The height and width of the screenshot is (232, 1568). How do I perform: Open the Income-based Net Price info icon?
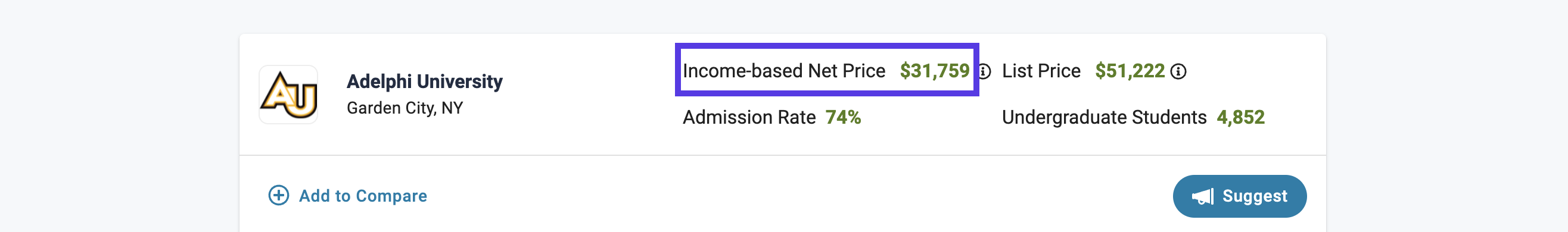click(985, 71)
